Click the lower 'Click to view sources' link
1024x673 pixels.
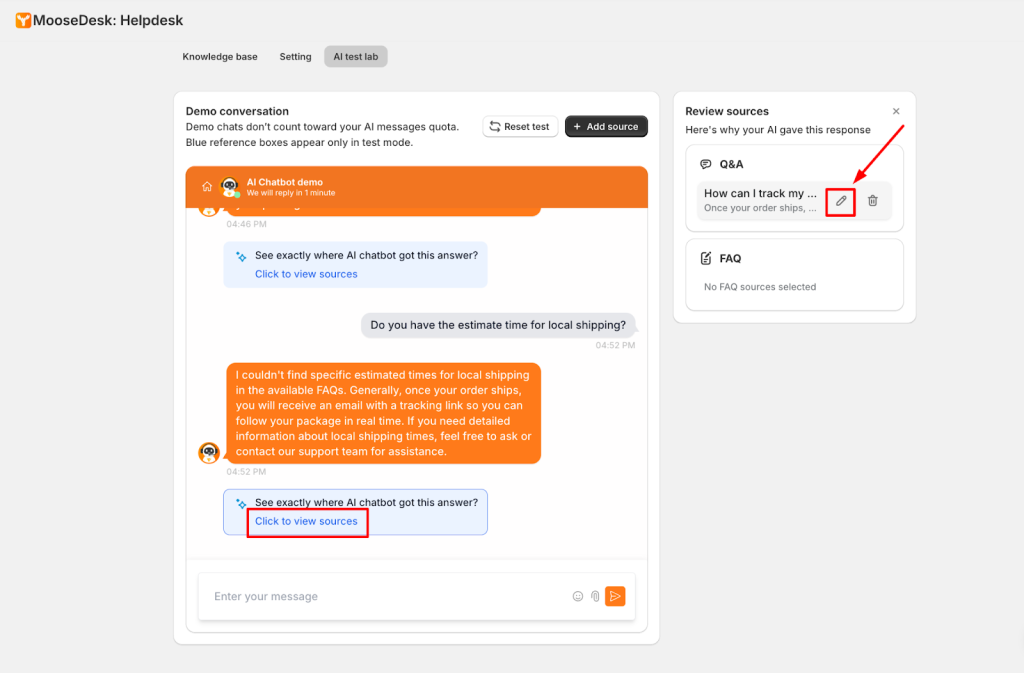pyautogui.click(x=306, y=521)
